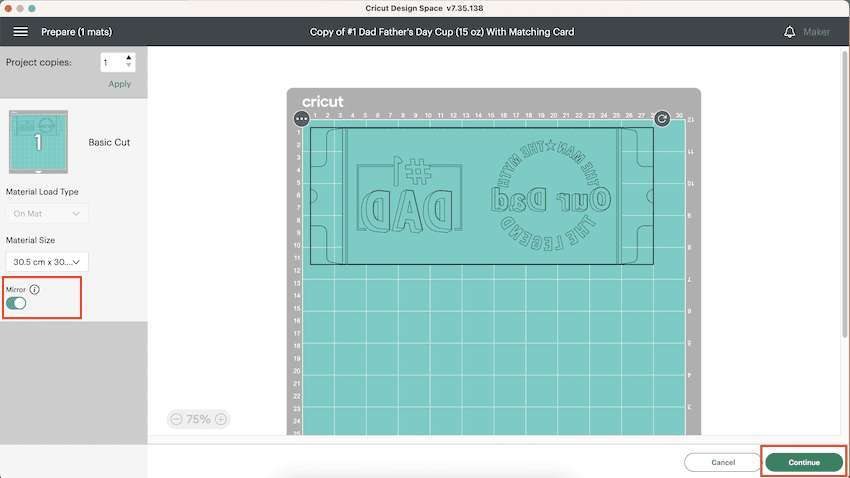Click the Prepare (1 mats) title
The width and height of the screenshot is (850, 478).
[x=76, y=32]
